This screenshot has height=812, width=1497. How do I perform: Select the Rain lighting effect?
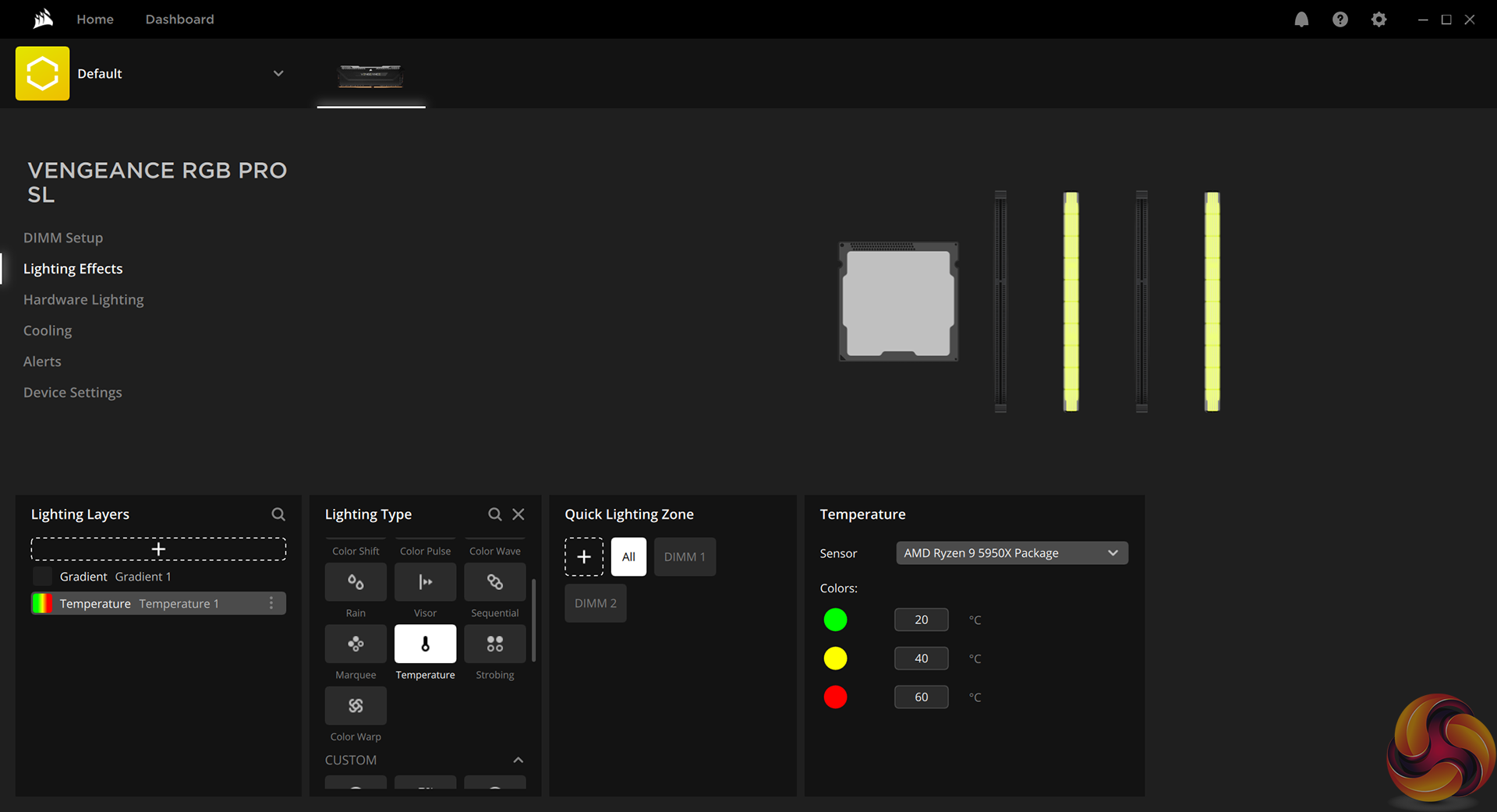[356, 582]
